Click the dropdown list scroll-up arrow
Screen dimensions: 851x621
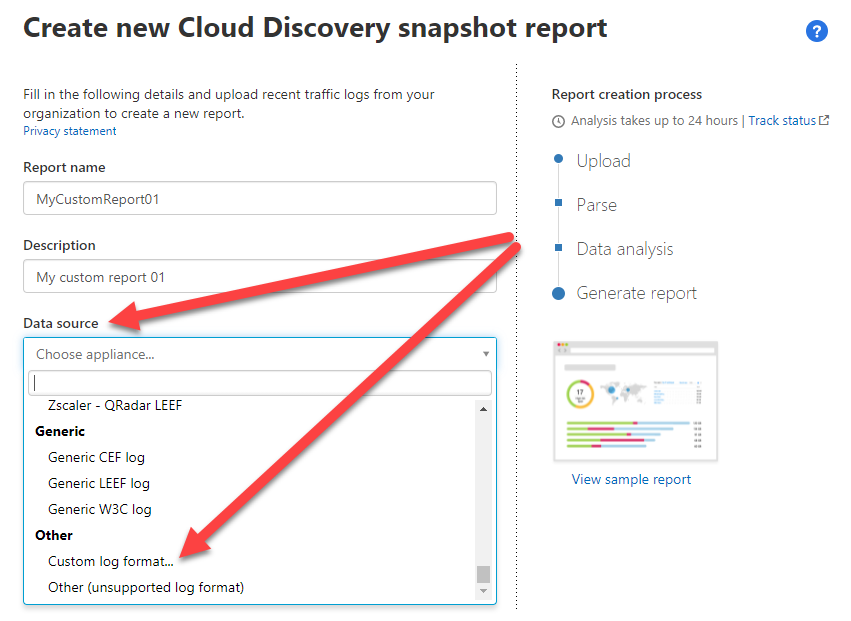click(x=484, y=409)
